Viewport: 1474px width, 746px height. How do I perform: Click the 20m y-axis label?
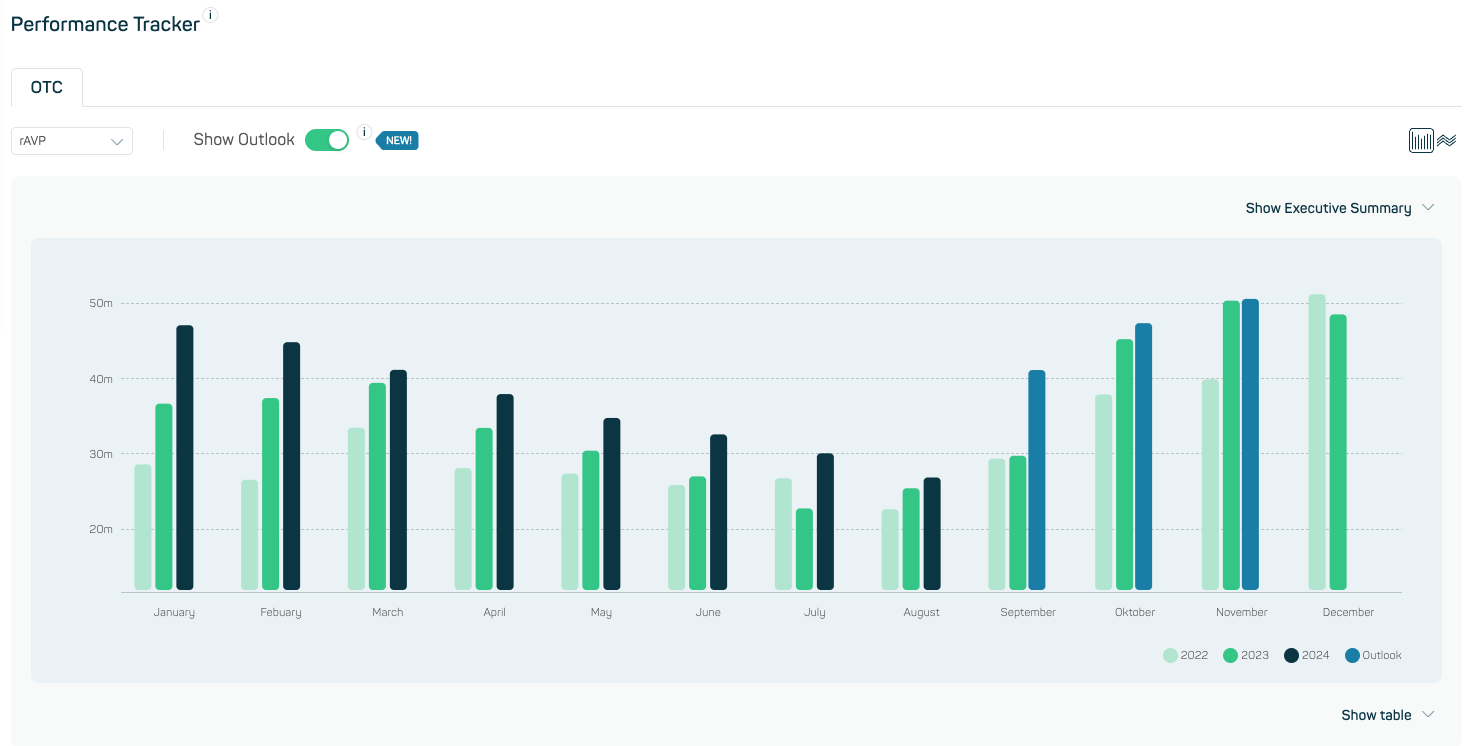tap(101, 529)
